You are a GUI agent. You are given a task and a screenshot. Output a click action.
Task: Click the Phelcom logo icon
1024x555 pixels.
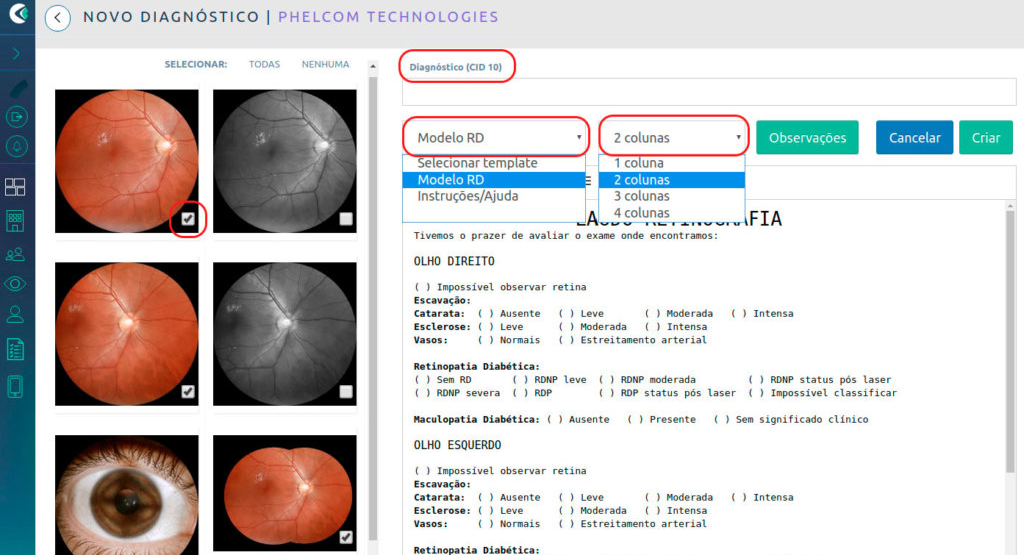18,12
